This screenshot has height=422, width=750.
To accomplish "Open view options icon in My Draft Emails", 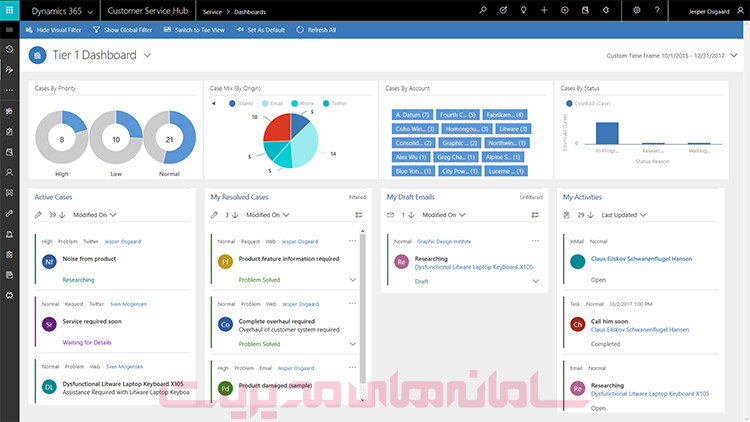I will 535,215.
